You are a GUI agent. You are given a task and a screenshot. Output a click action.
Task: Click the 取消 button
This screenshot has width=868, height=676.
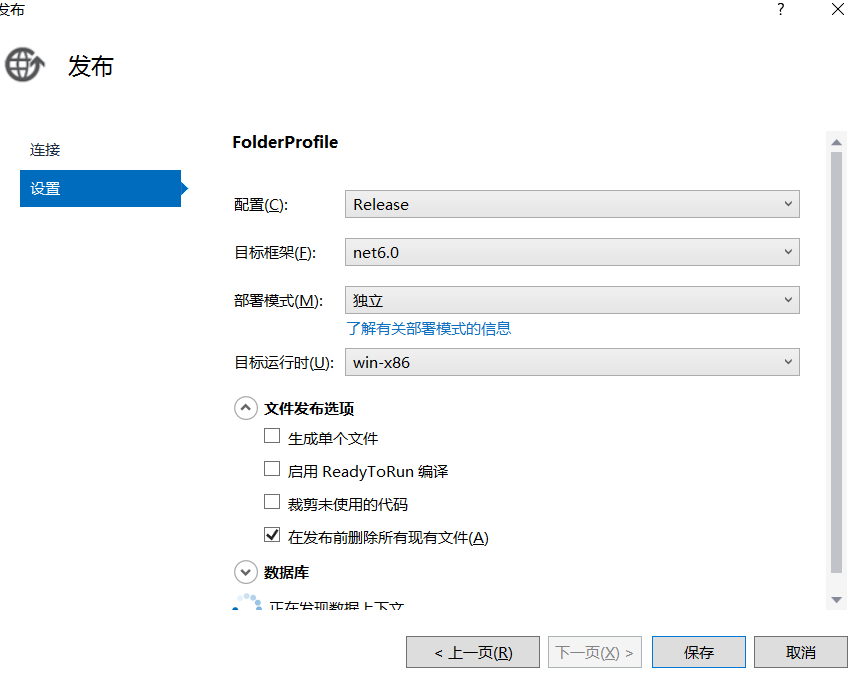coord(801,652)
